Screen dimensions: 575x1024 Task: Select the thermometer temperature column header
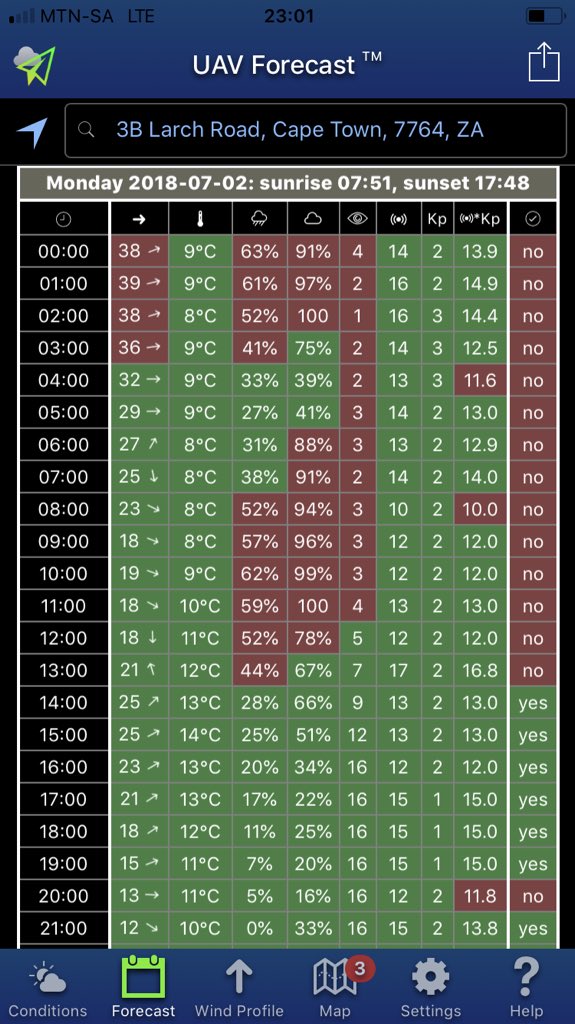[x=200, y=219]
